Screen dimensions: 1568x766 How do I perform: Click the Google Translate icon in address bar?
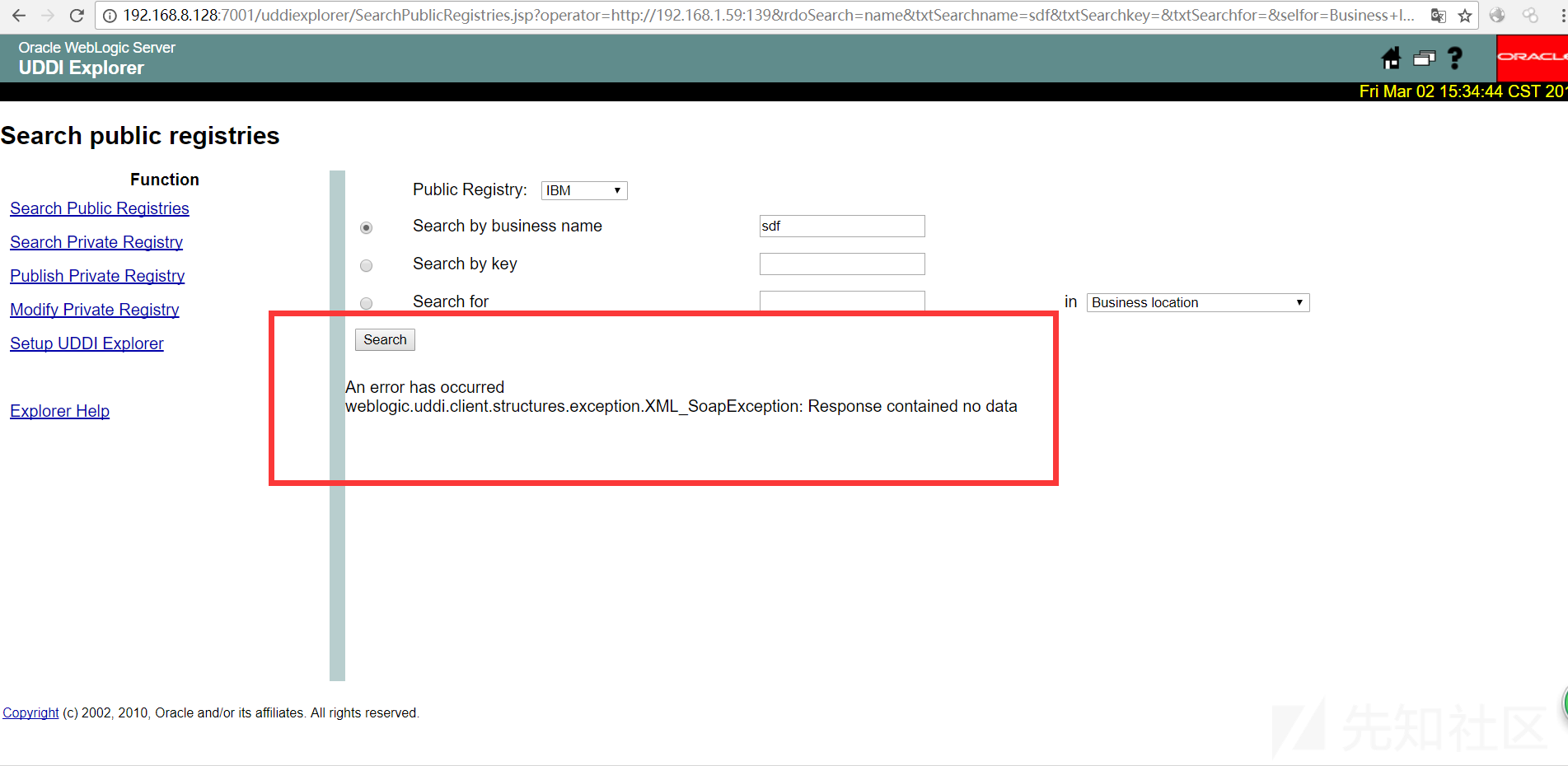point(1439,16)
